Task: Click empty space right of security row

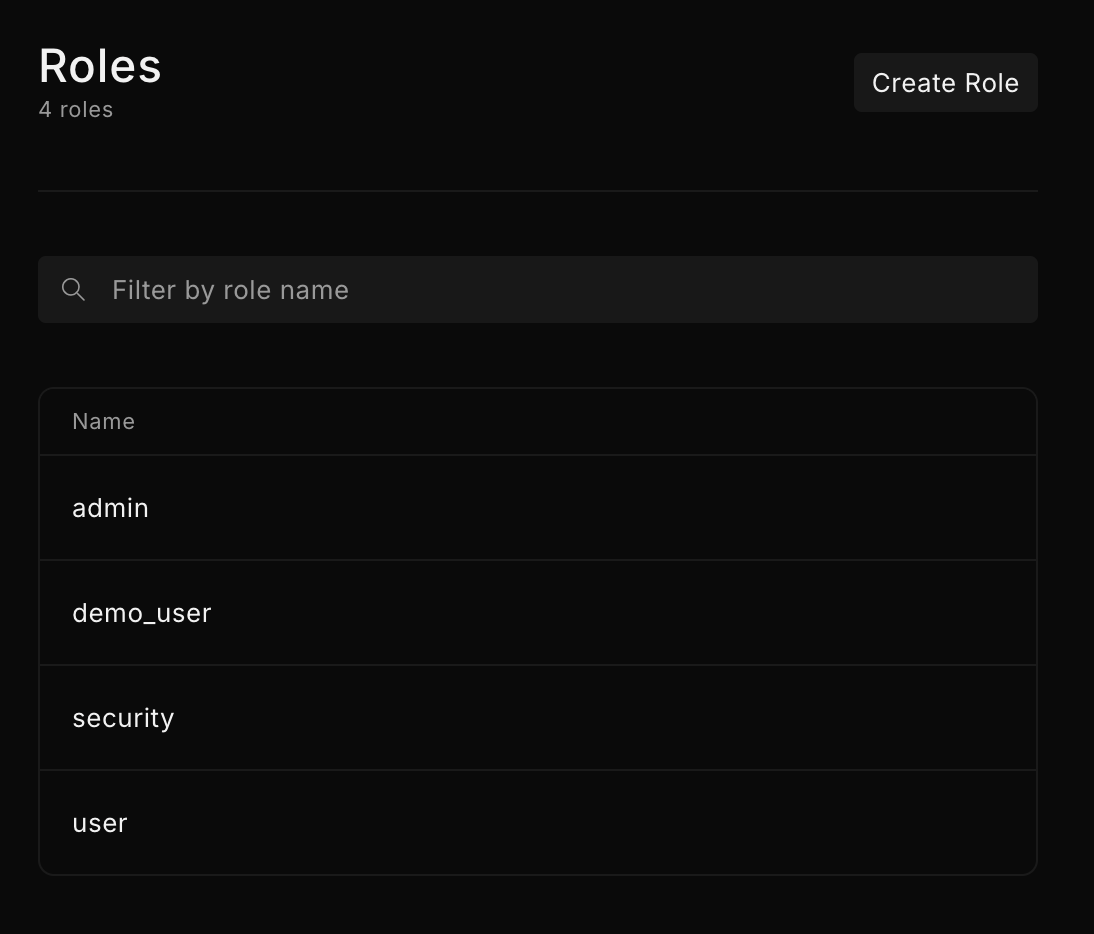Action: click(750, 718)
